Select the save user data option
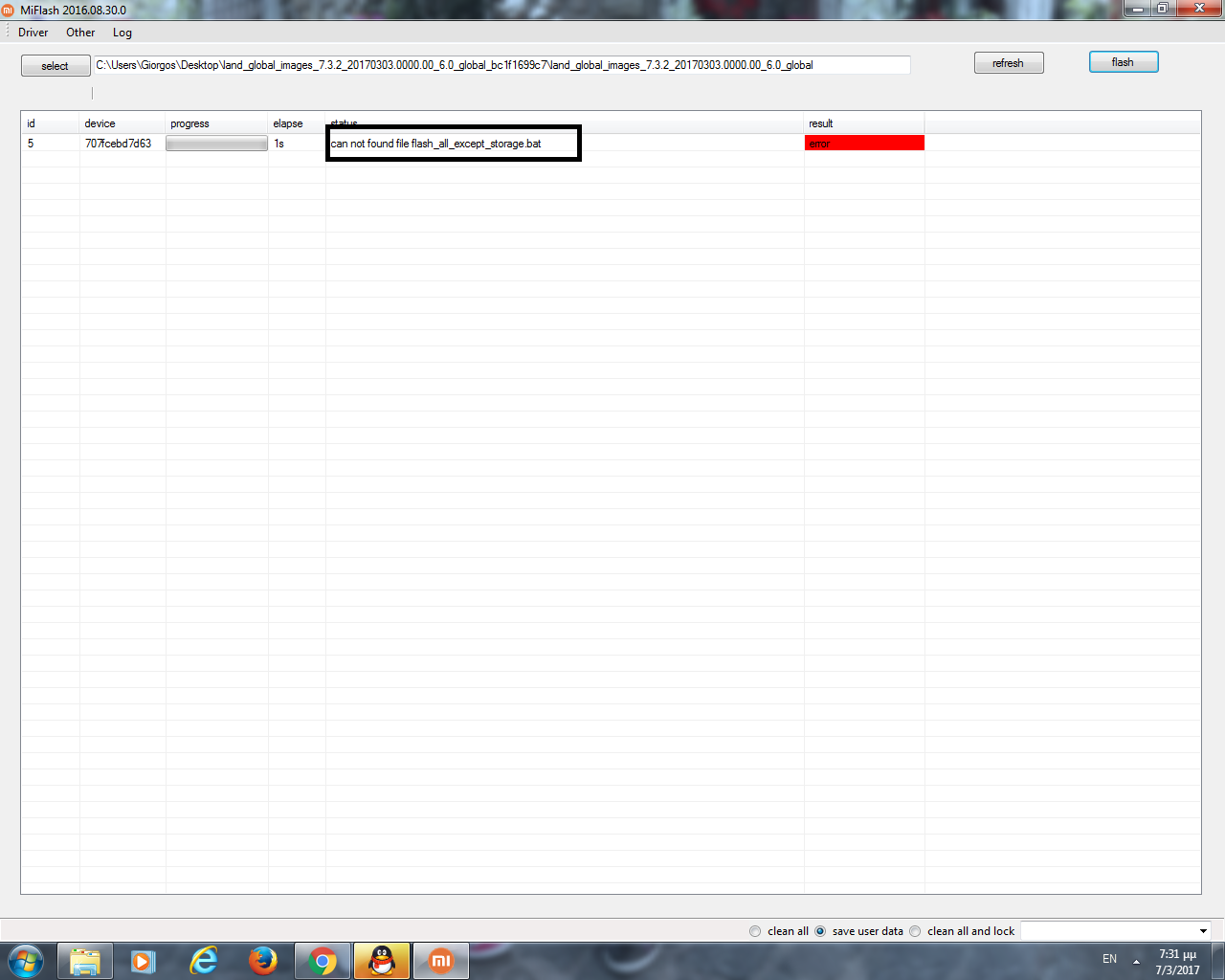Image resolution: width=1225 pixels, height=980 pixels. [x=858, y=931]
